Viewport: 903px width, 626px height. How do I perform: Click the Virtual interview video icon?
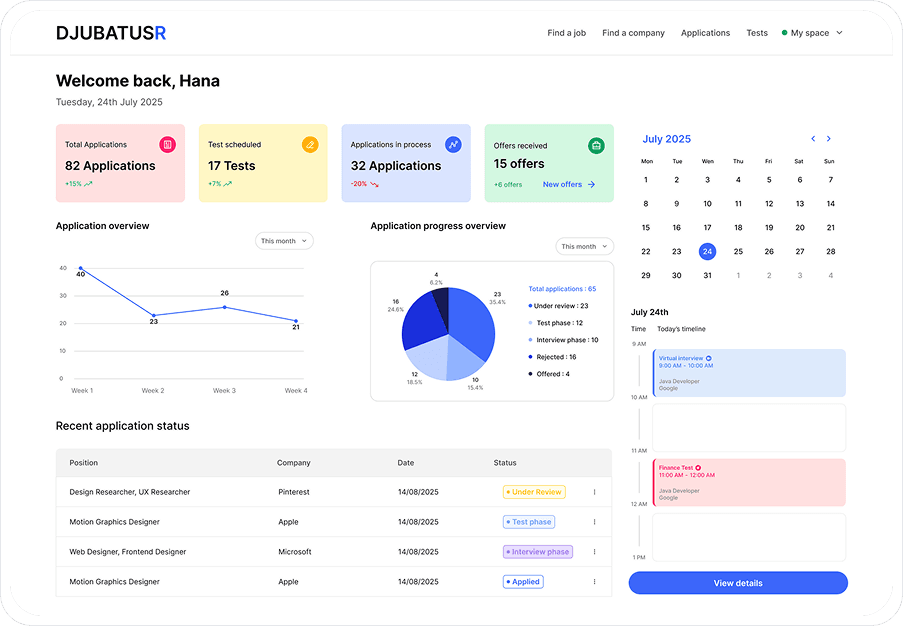pos(709,358)
